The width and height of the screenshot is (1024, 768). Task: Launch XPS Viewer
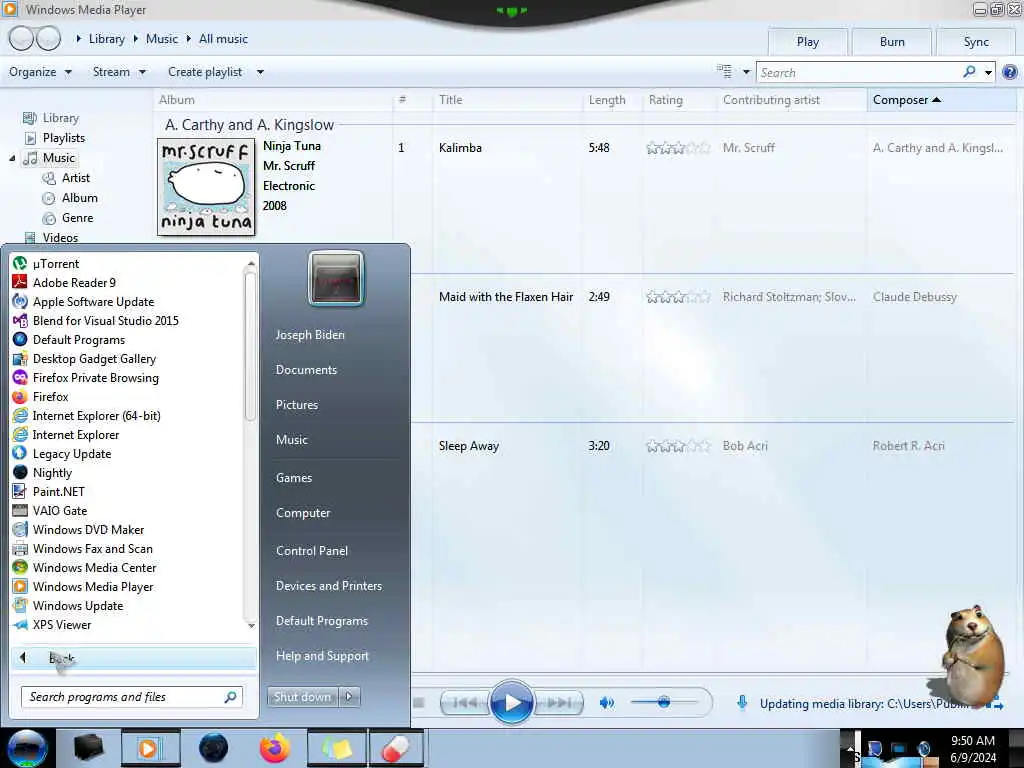52,624
